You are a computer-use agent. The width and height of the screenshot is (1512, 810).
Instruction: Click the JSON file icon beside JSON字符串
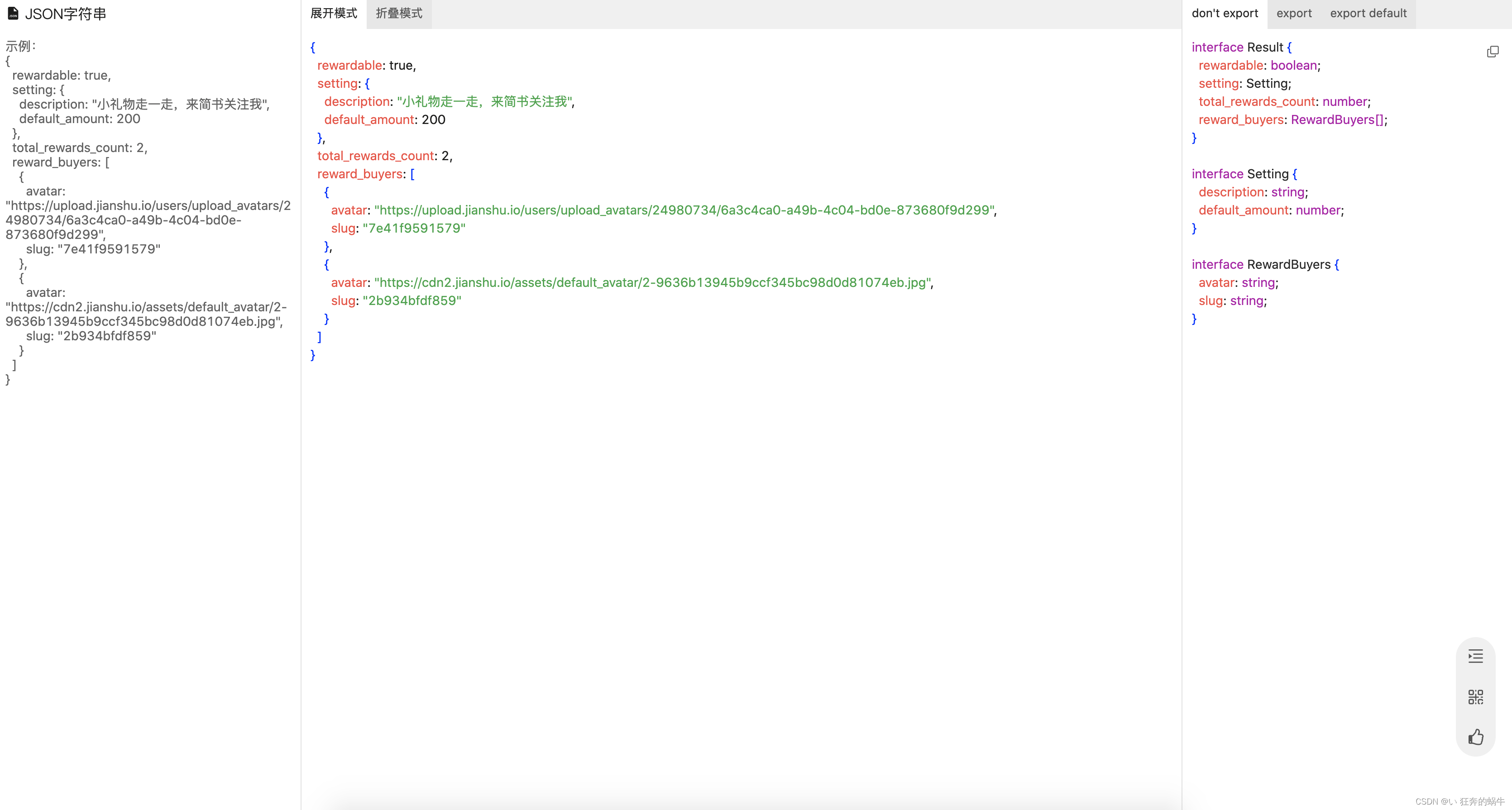[13, 14]
